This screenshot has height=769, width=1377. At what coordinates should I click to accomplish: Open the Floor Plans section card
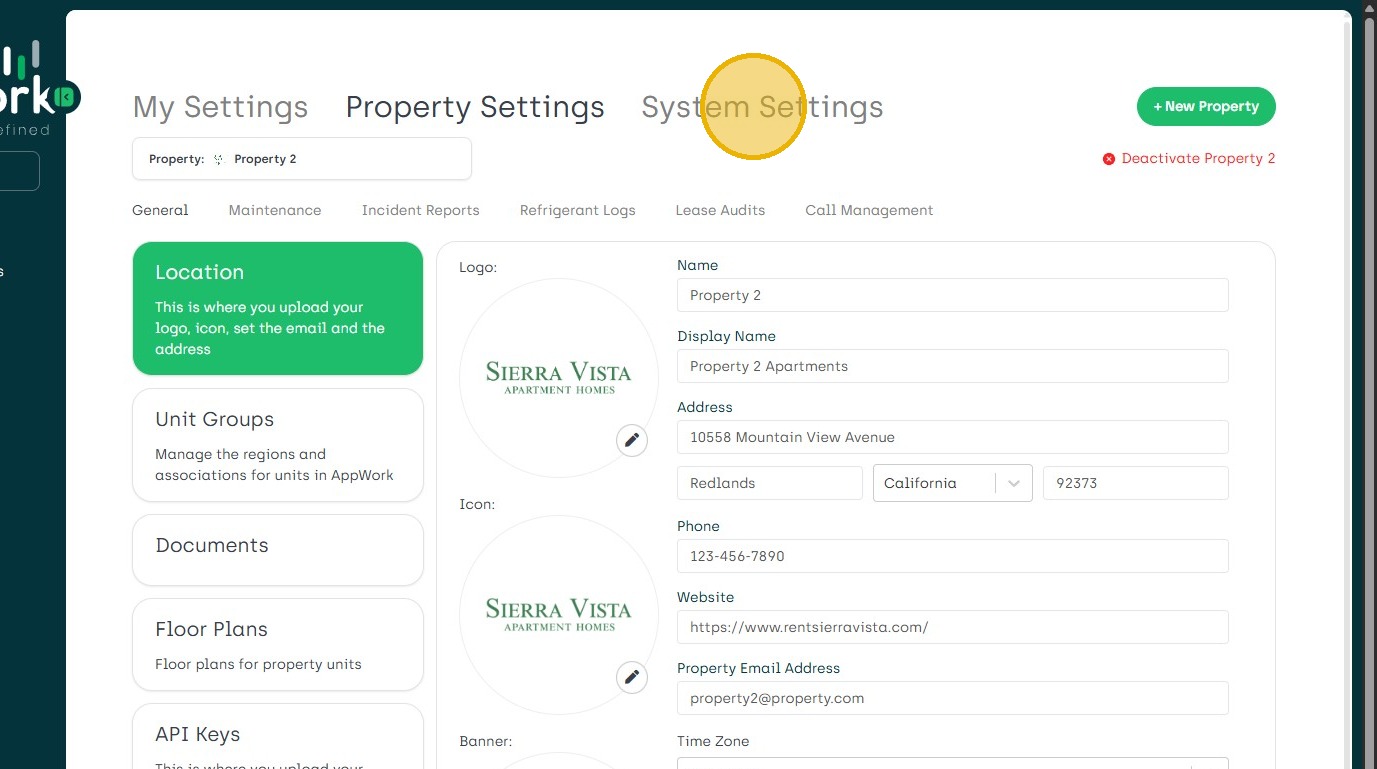(277, 644)
